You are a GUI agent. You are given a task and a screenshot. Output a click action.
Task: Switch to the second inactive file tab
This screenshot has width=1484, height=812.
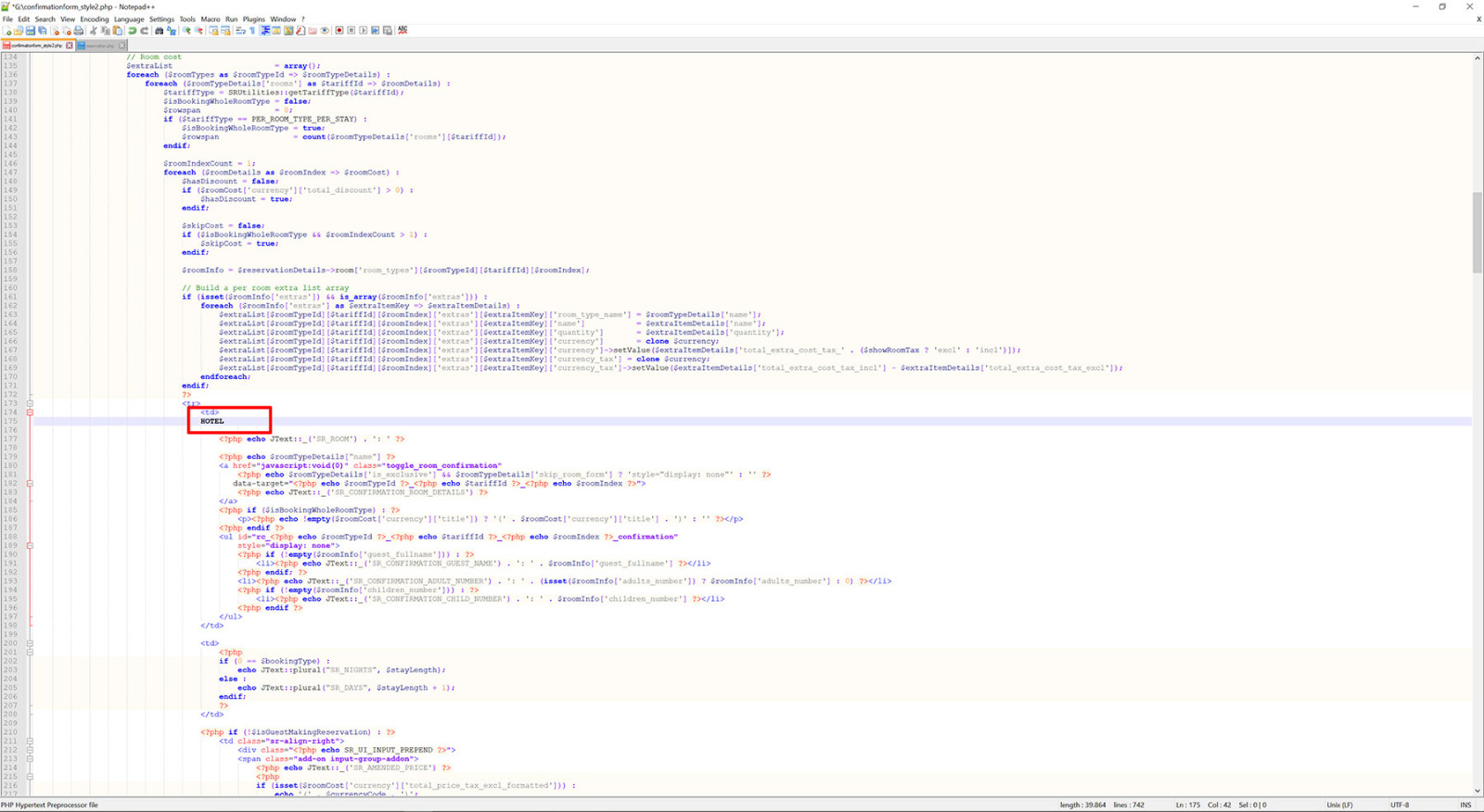tap(100, 45)
